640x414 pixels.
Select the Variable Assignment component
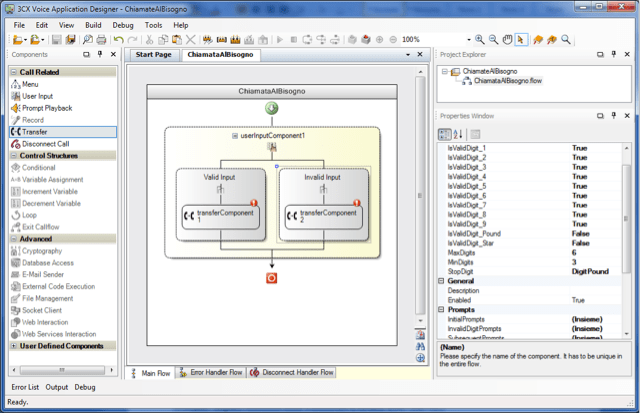point(47,179)
